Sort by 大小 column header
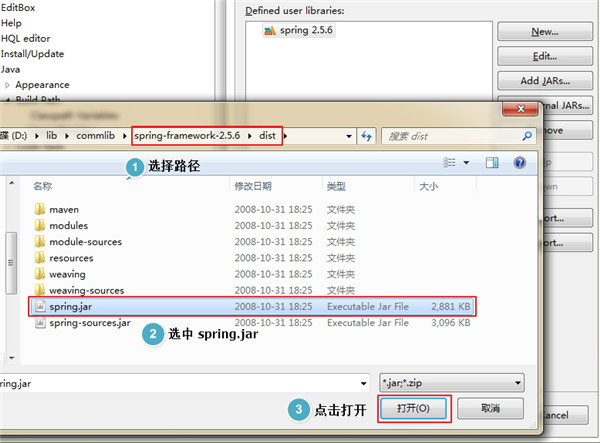 click(429, 186)
